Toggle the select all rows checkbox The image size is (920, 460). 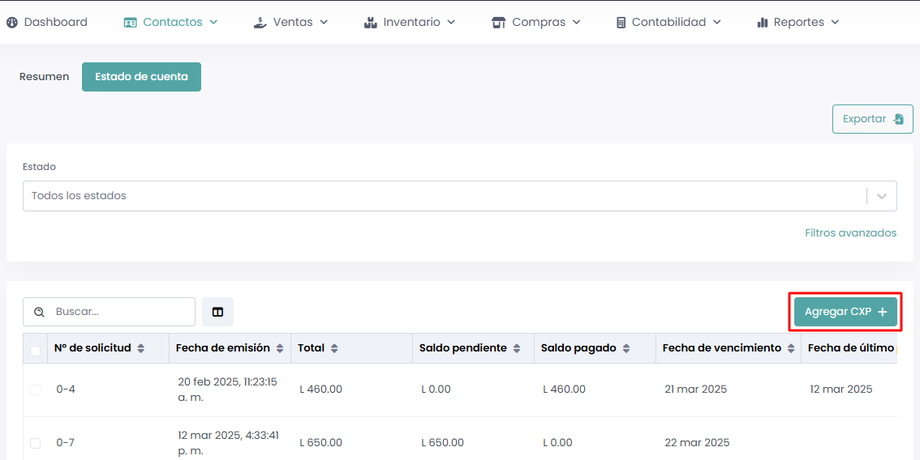[x=35, y=350]
